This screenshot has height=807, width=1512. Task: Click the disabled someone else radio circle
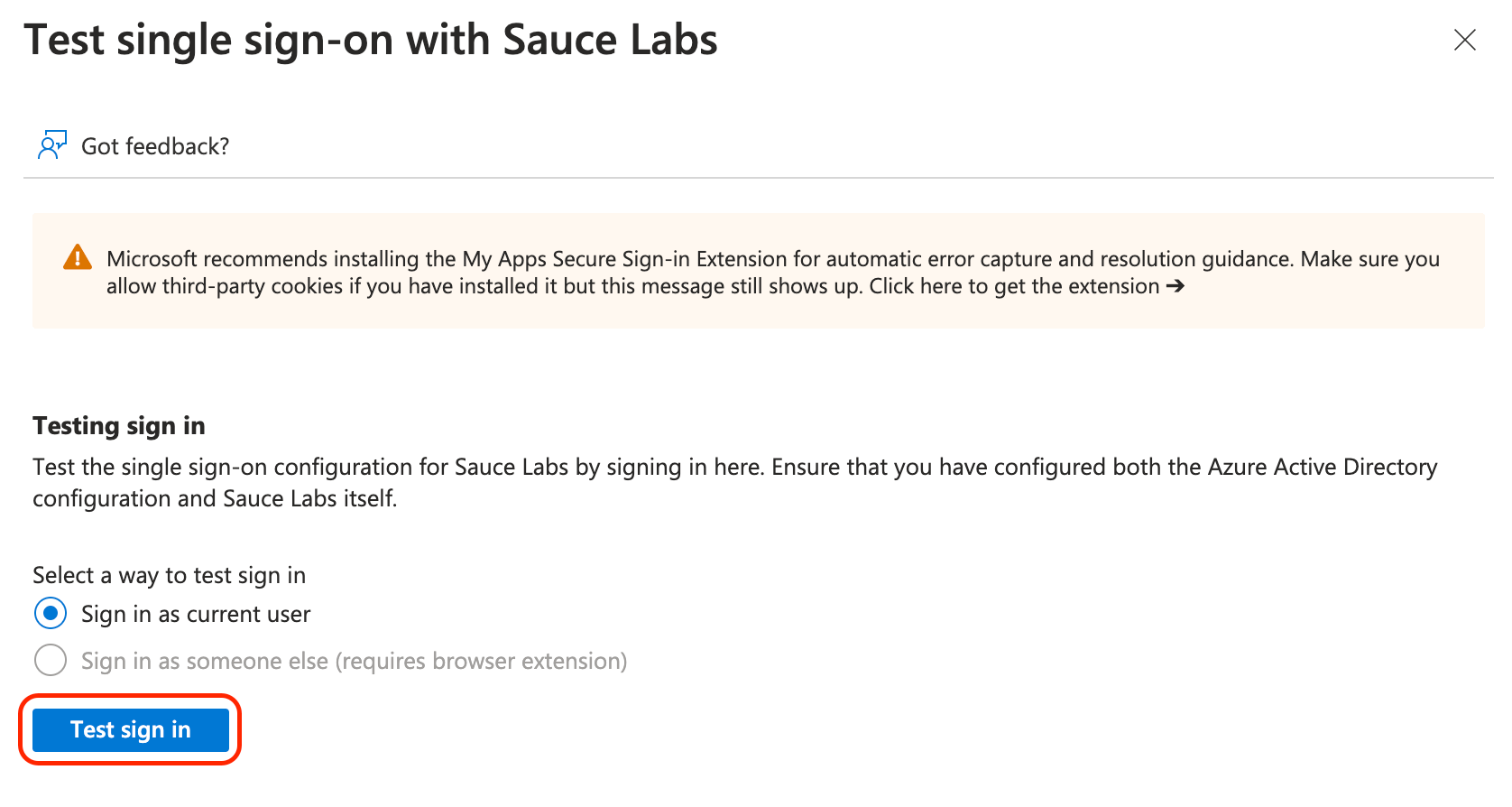(51, 661)
